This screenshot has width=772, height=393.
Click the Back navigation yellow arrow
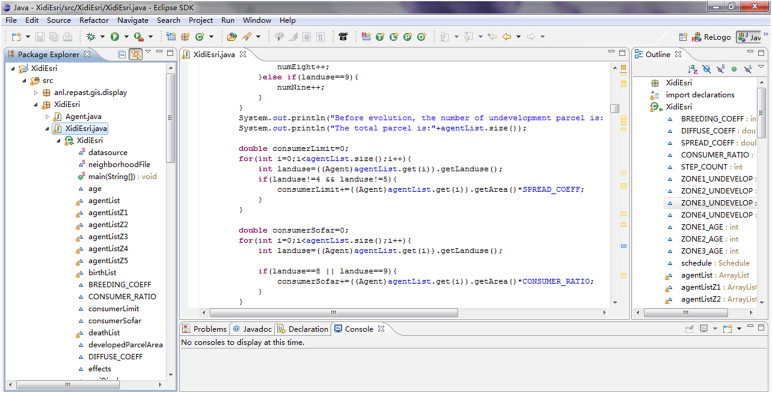coord(507,37)
